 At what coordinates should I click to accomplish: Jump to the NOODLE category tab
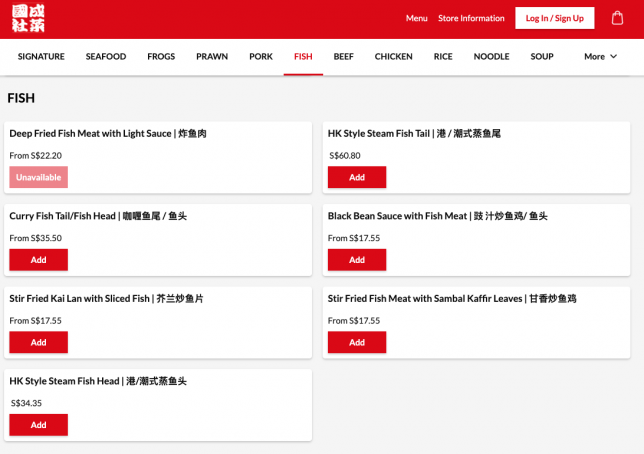[491, 57]
